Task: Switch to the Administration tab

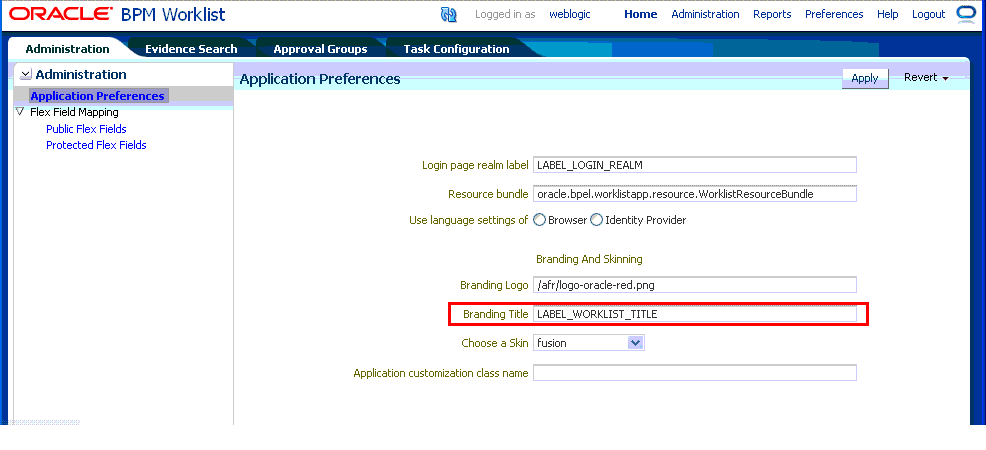Action: coord(67,49)
